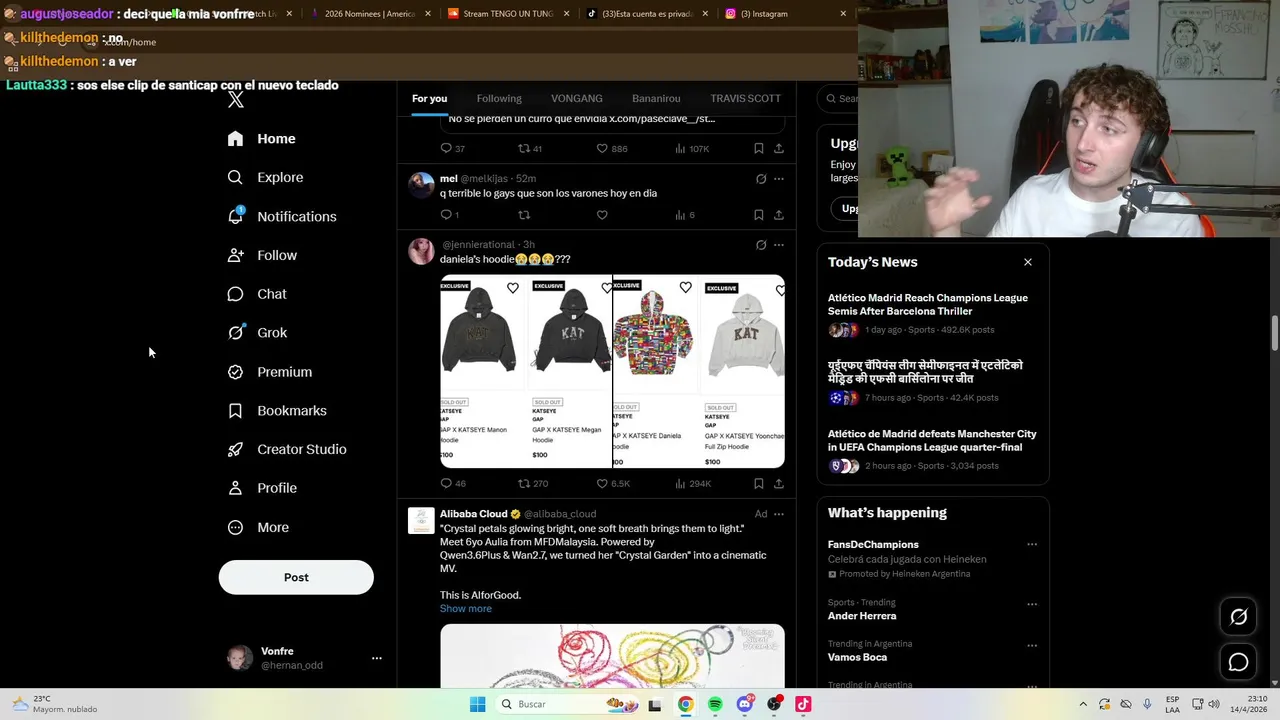
Task: Like mel's post
Action: click(x=602, y=215)
